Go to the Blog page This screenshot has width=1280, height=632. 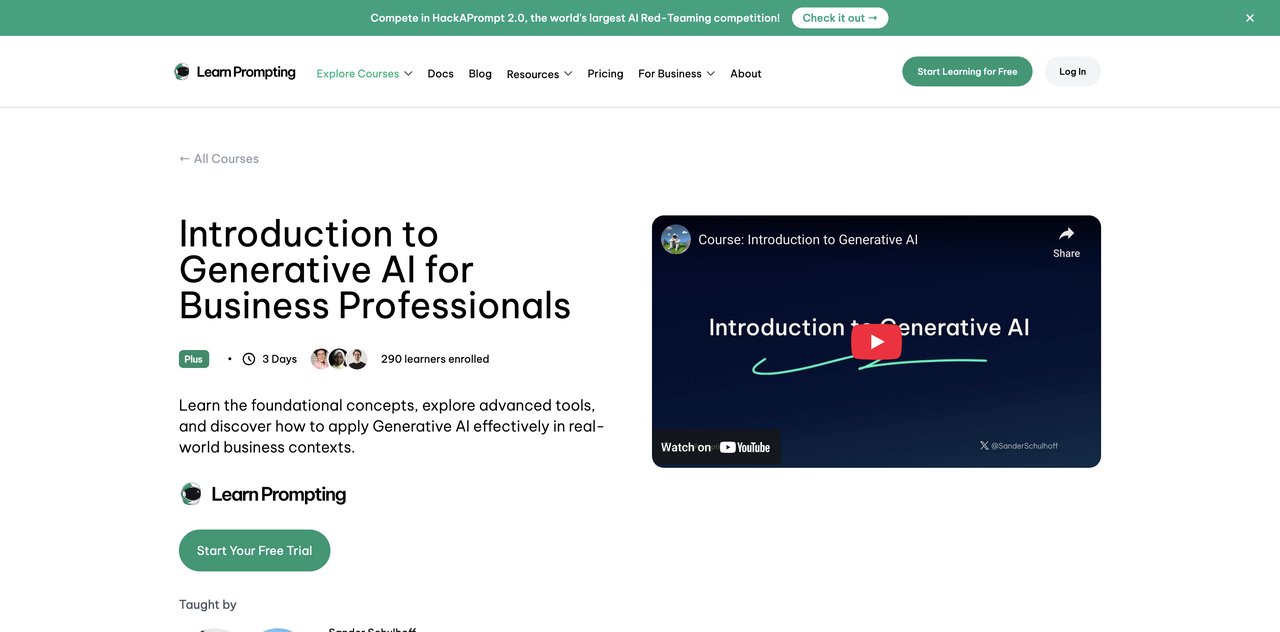[x=480, y=73]
